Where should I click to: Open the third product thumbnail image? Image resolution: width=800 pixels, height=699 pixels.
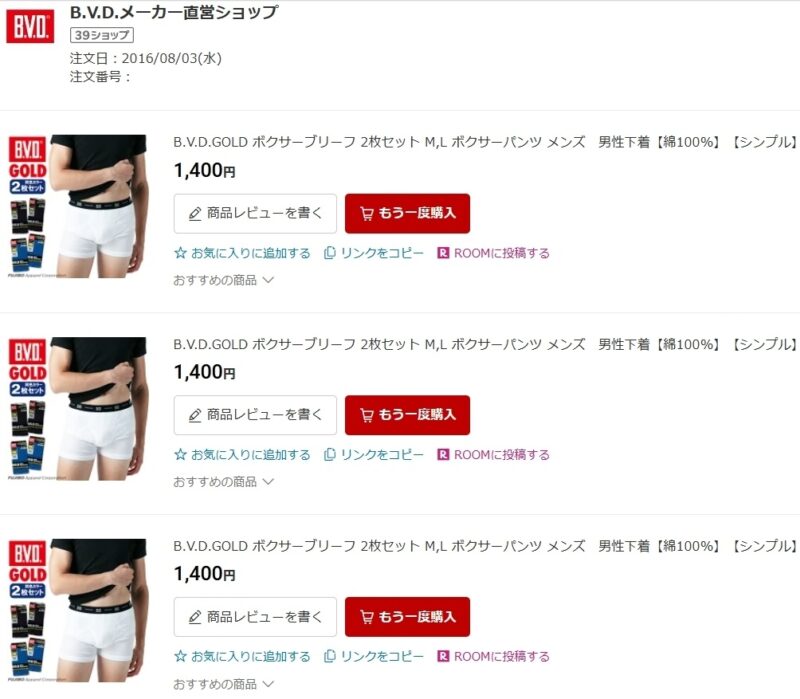pos(77,610)
